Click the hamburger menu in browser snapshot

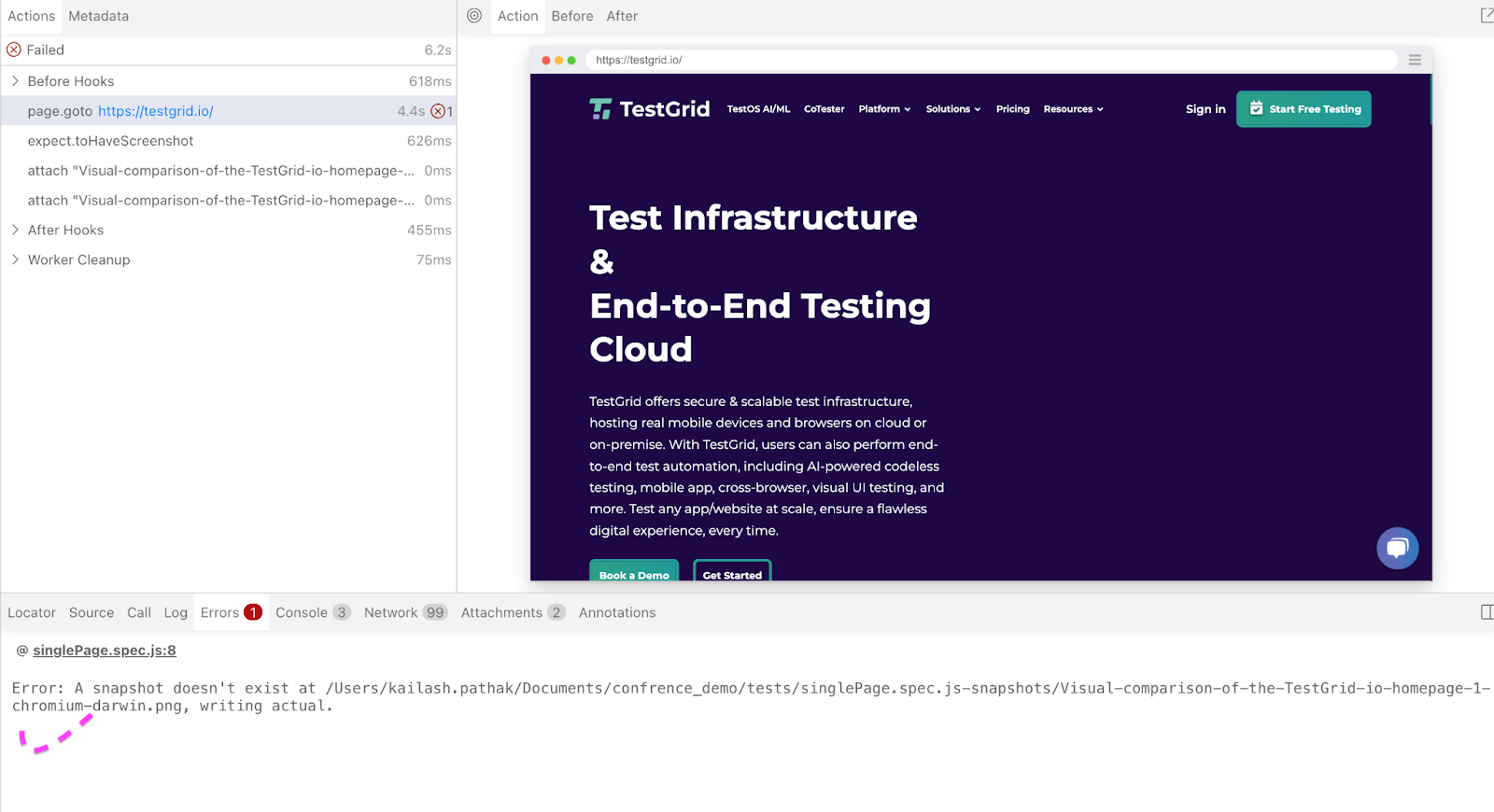(1415, 60)
